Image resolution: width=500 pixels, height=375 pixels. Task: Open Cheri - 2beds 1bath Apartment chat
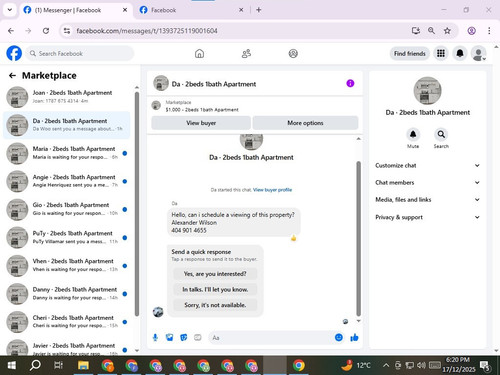(67, 322)
